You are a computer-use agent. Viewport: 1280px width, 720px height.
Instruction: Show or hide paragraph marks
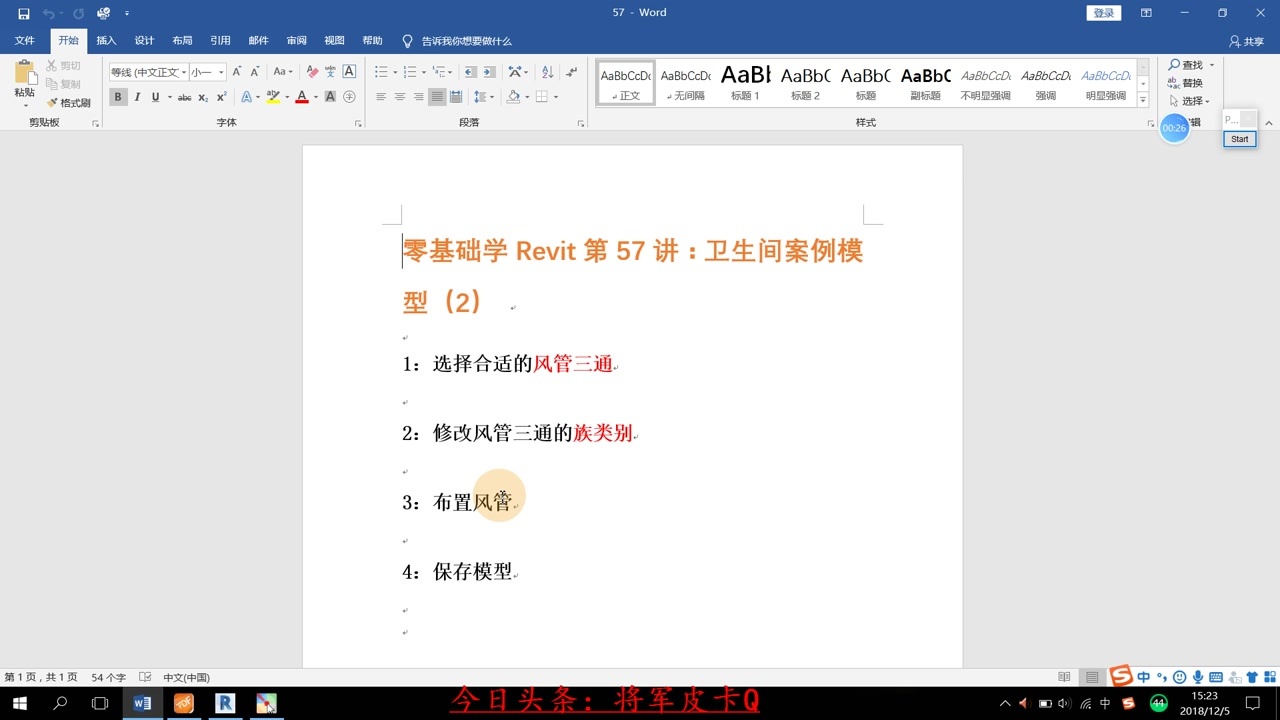click(x=571, y=72)
